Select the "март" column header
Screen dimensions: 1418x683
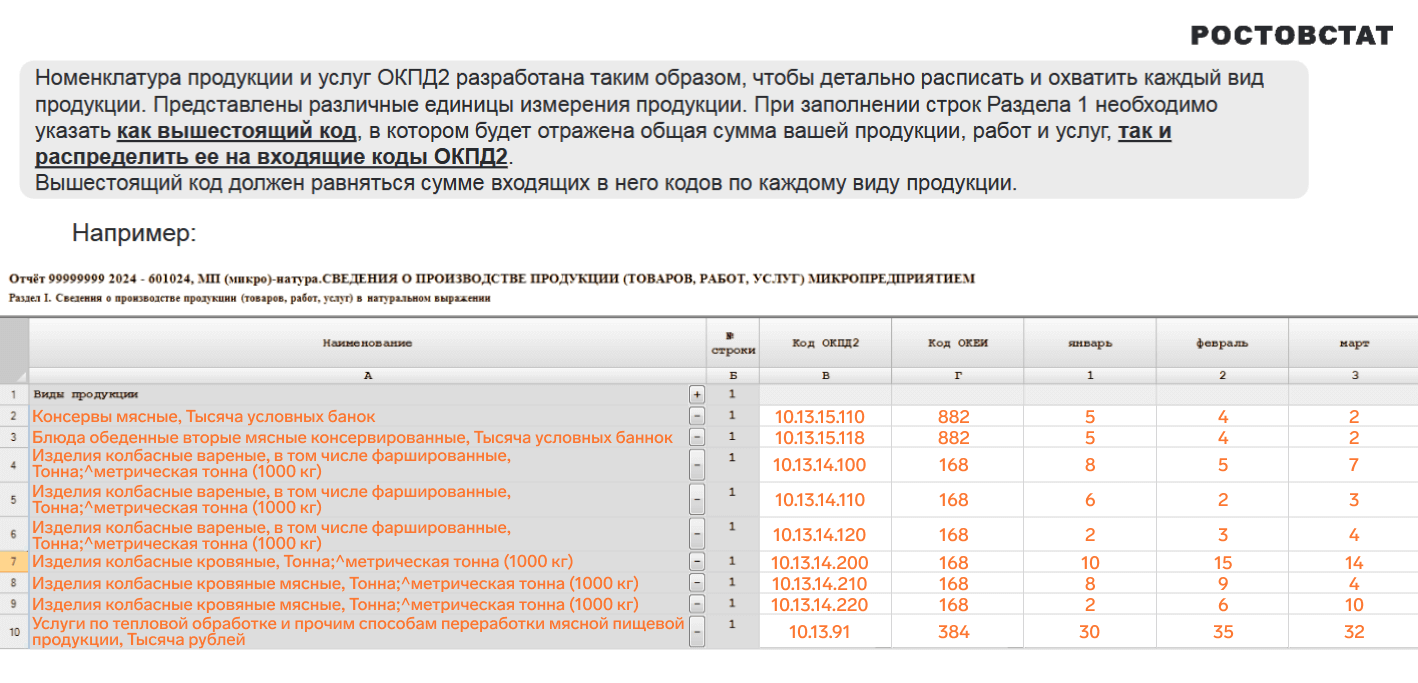[1354, 343]
